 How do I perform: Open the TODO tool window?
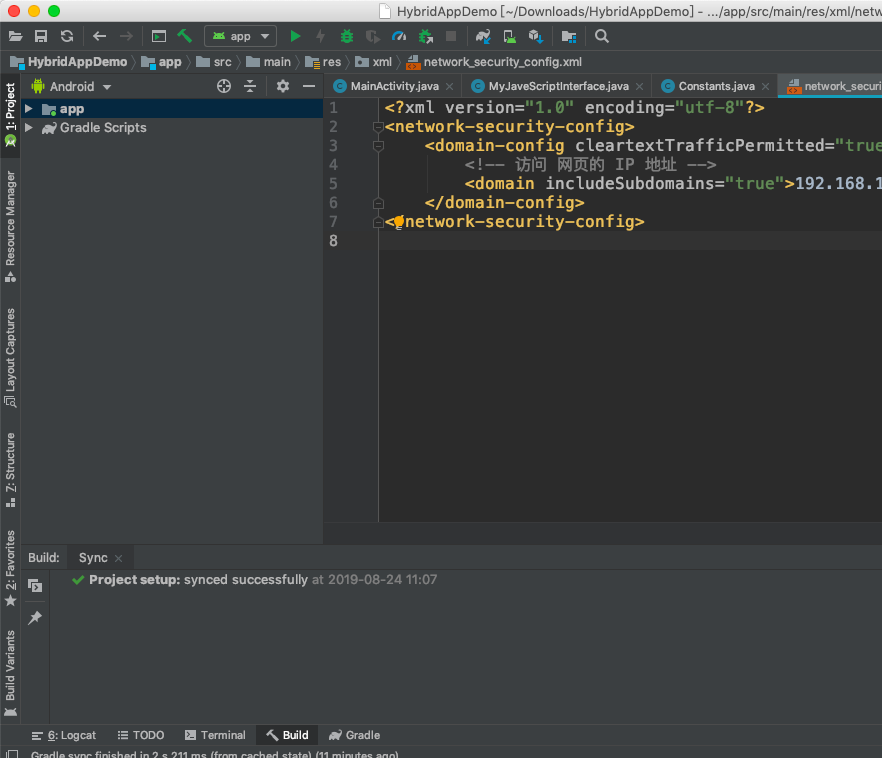[141, 735]
